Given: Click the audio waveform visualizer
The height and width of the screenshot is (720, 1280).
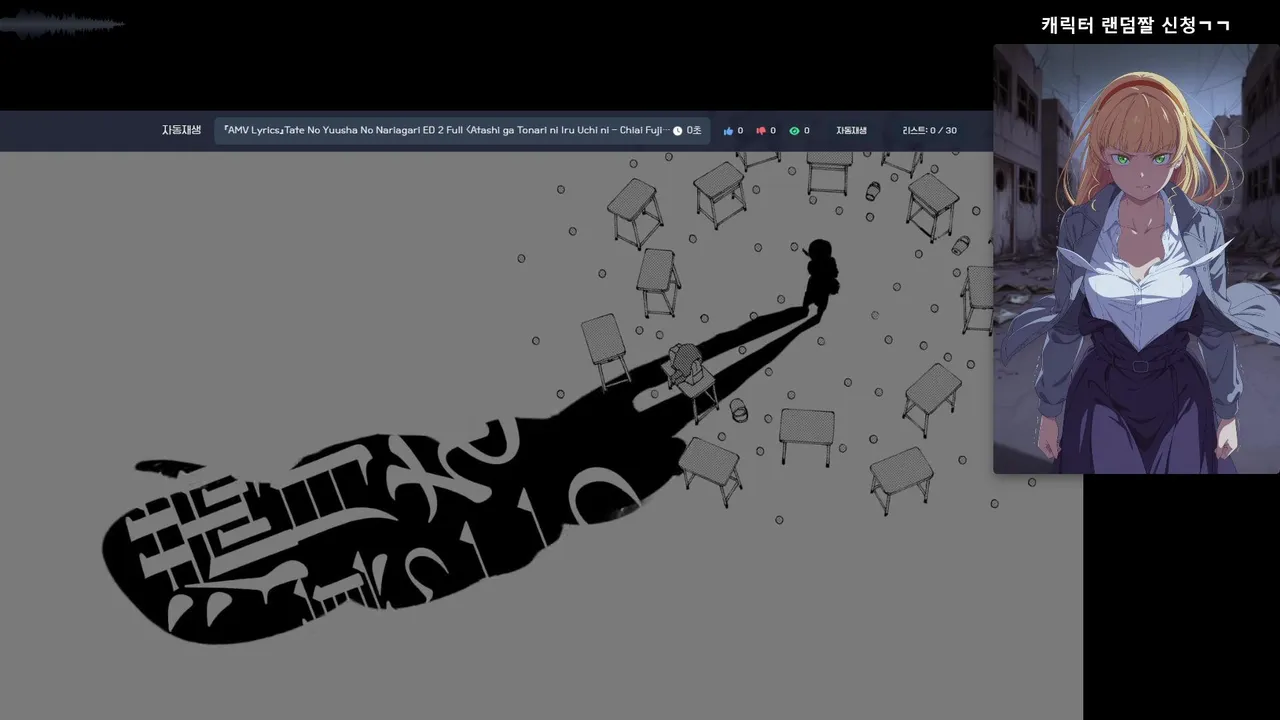Looking at the screenshot, I should click(62, 25).
